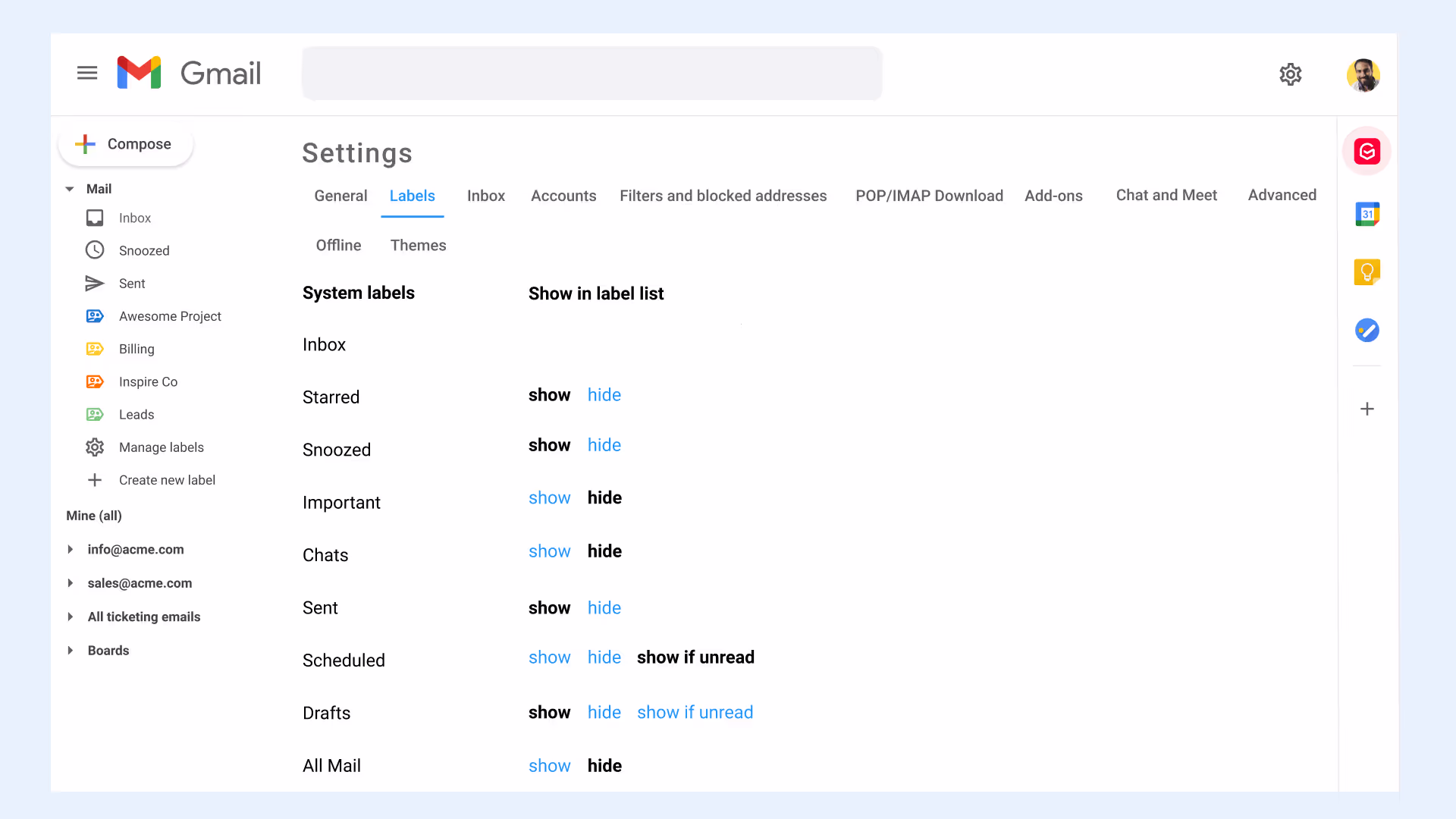The height and width of the screenshot is (819, 1456).
Task: Click the Compose plus icon
Action: point(85,144)
